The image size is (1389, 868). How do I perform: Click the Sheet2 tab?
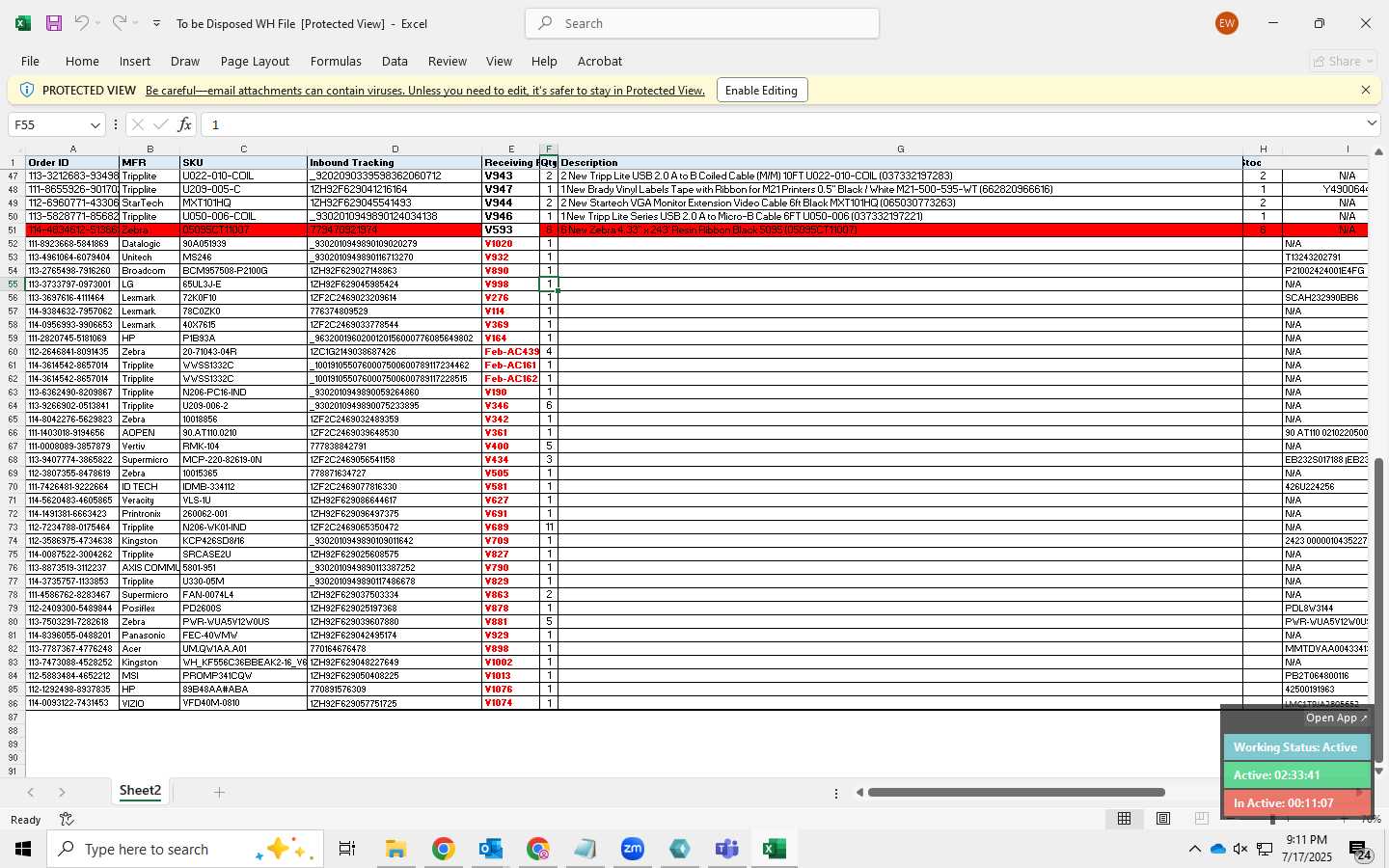[x=140, y=791]
